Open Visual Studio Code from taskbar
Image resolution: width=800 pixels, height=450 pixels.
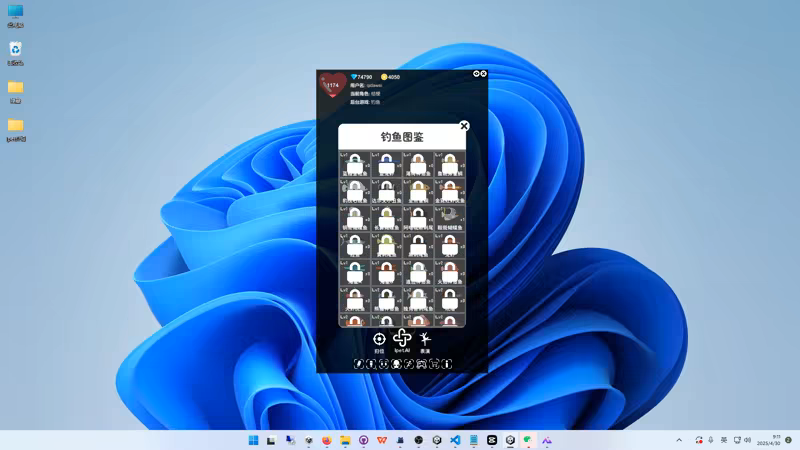455,440
